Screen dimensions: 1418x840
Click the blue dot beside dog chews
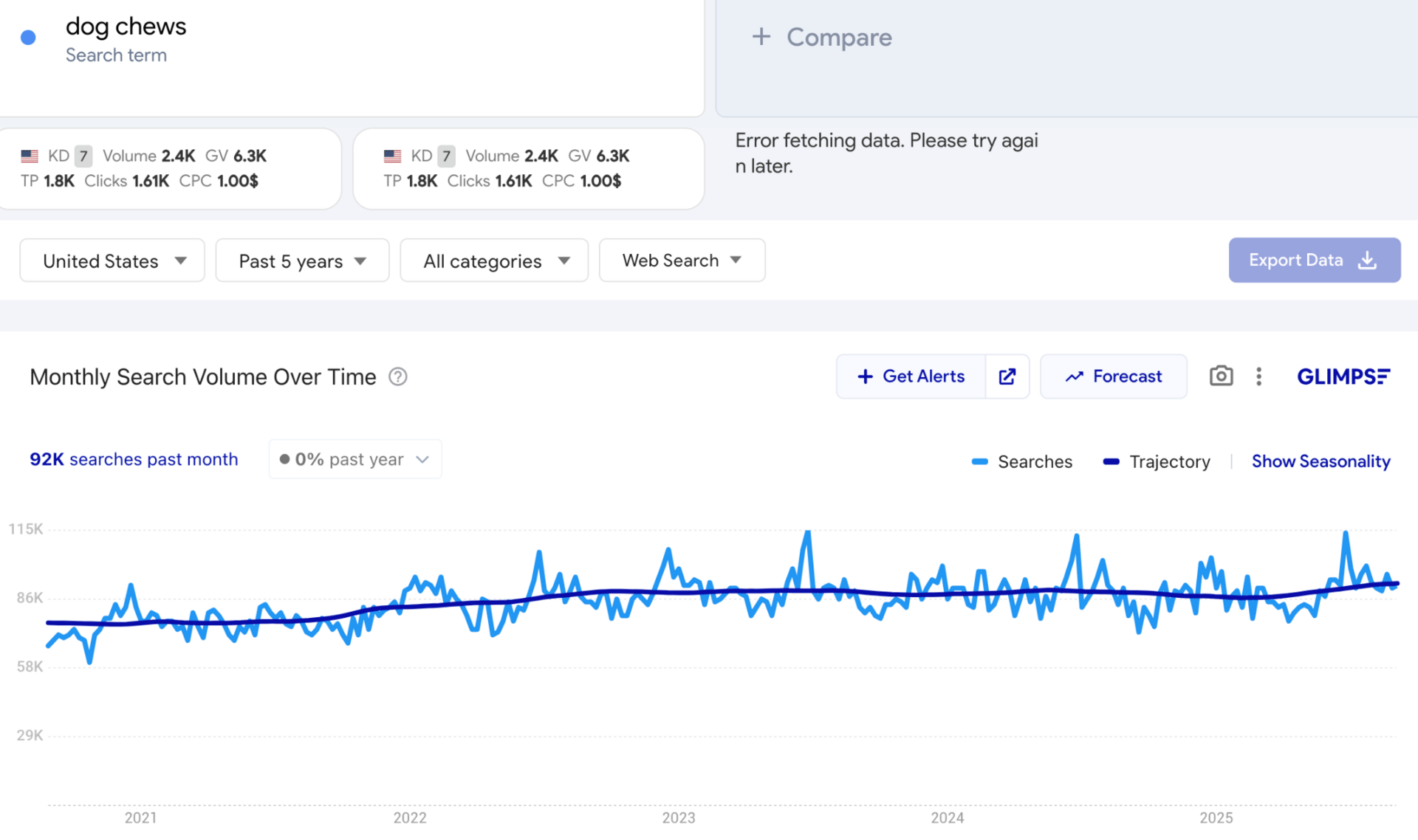[28, 38]
